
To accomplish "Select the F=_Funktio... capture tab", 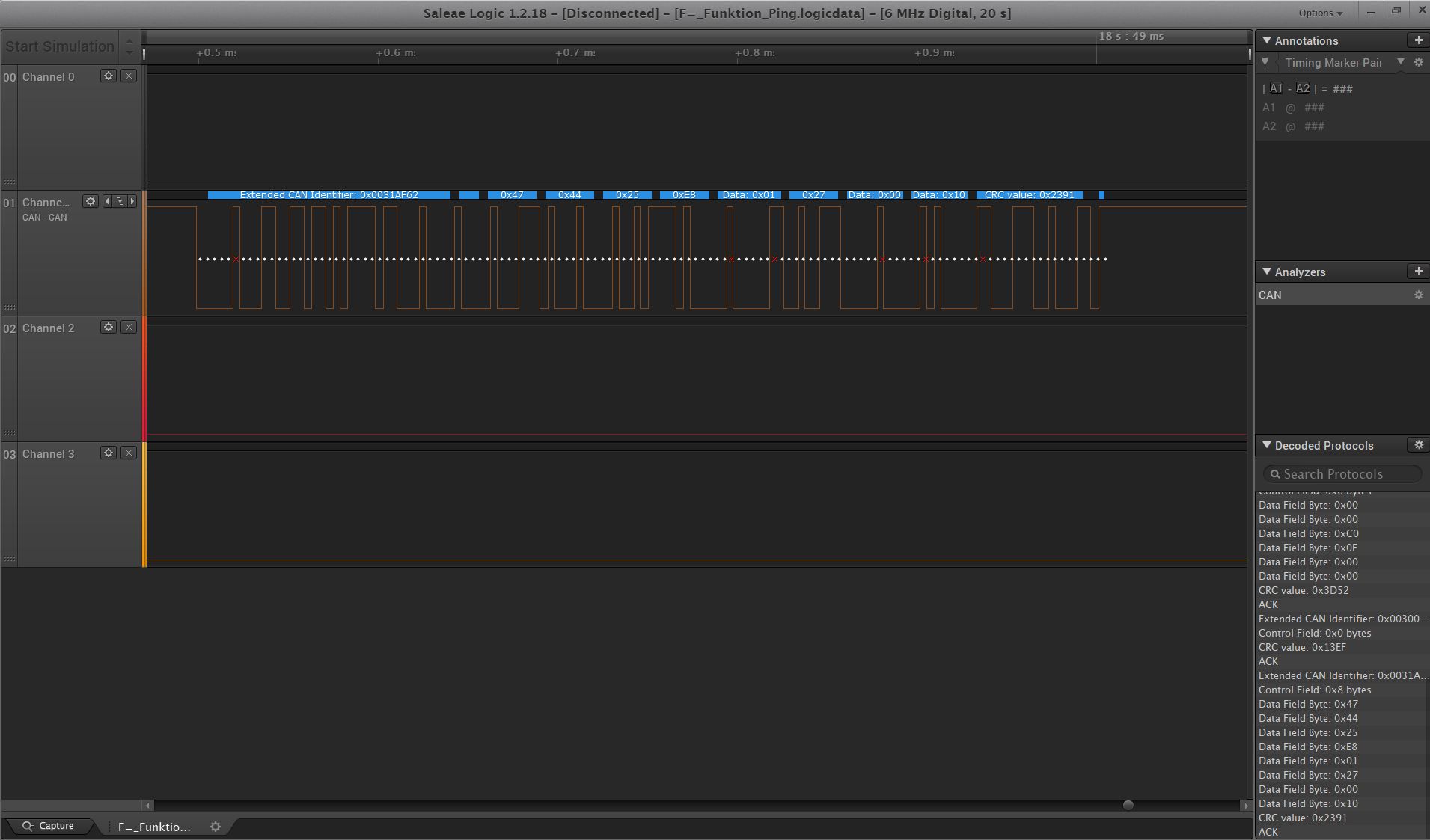I will pos(154,827).
